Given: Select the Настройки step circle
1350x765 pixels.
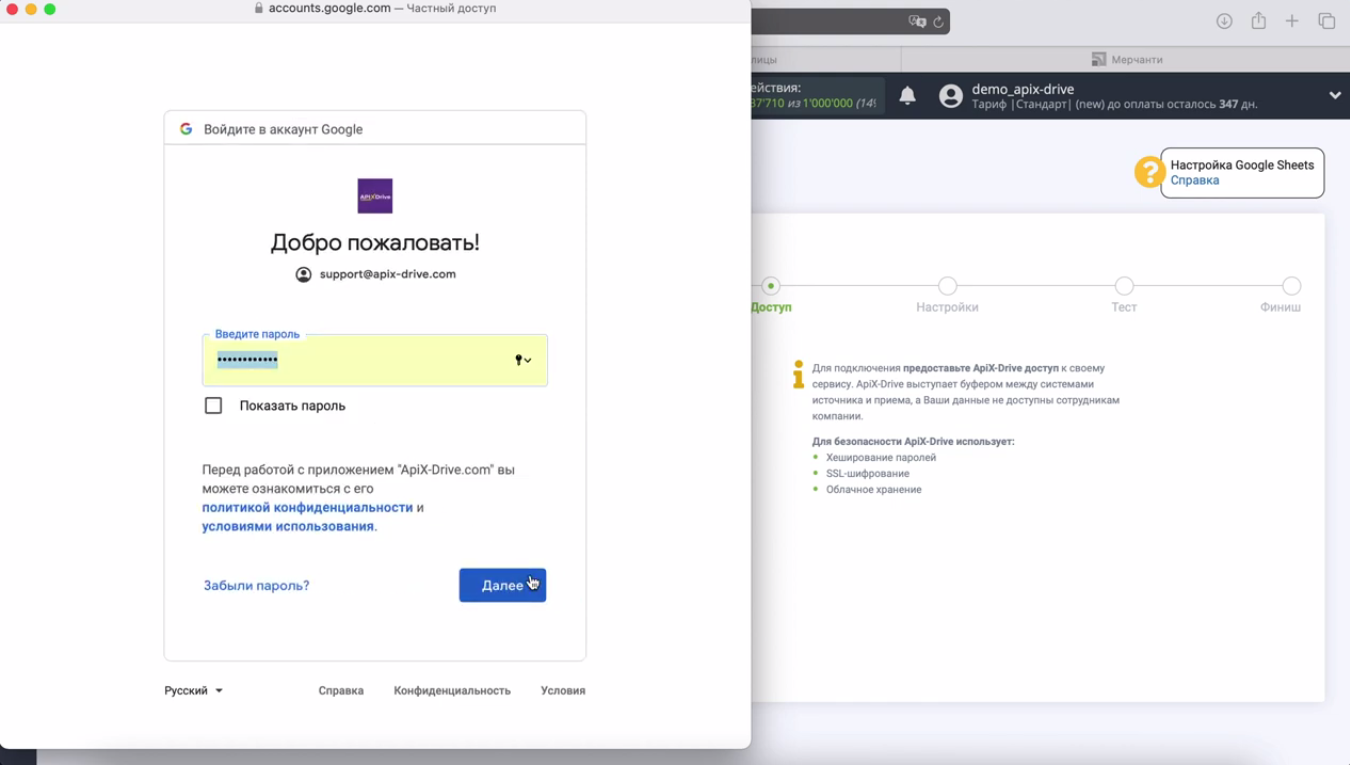Looking at the screenshot, I should coord(947,286).
